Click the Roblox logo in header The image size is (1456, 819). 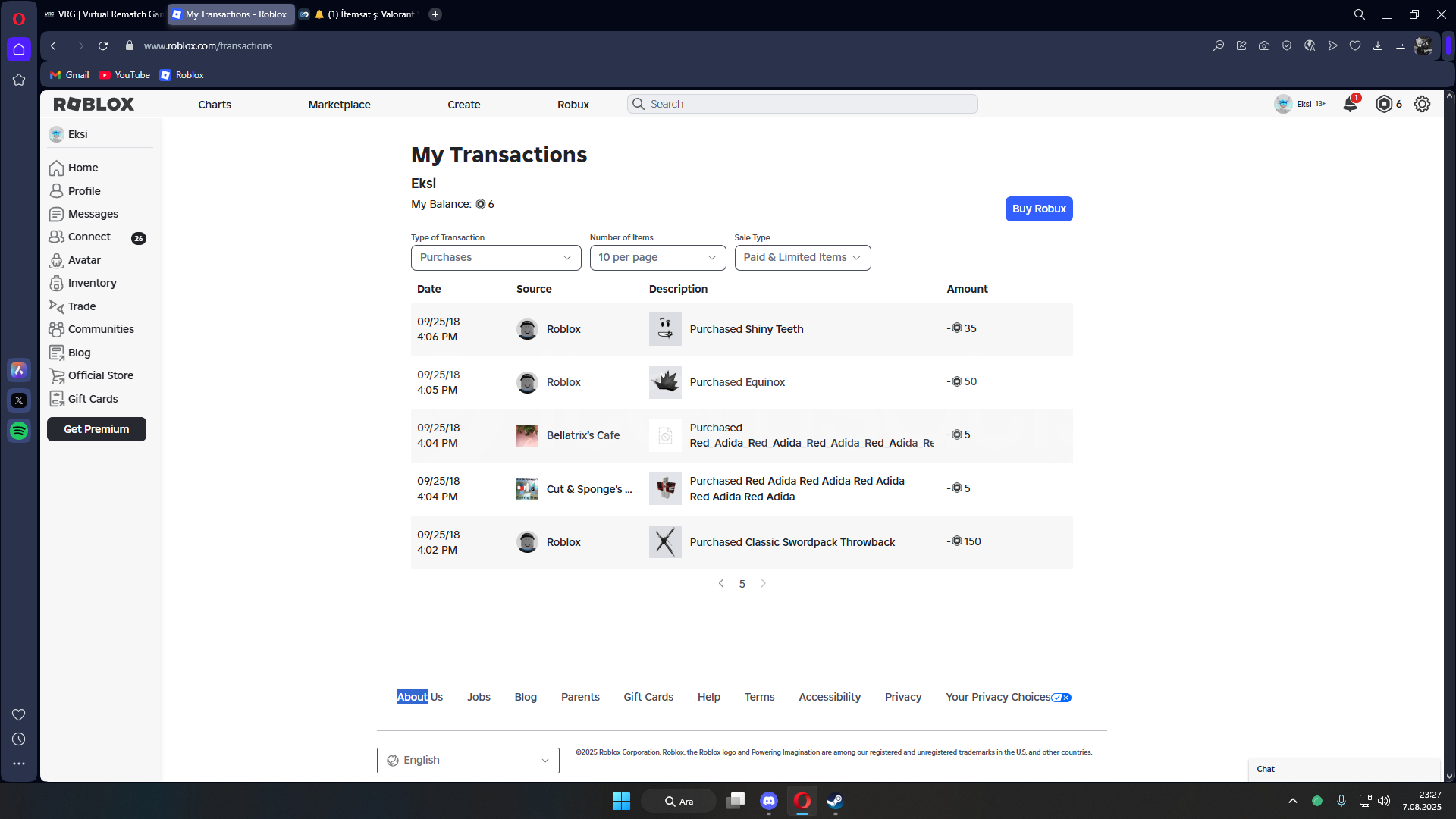[94, 104]
